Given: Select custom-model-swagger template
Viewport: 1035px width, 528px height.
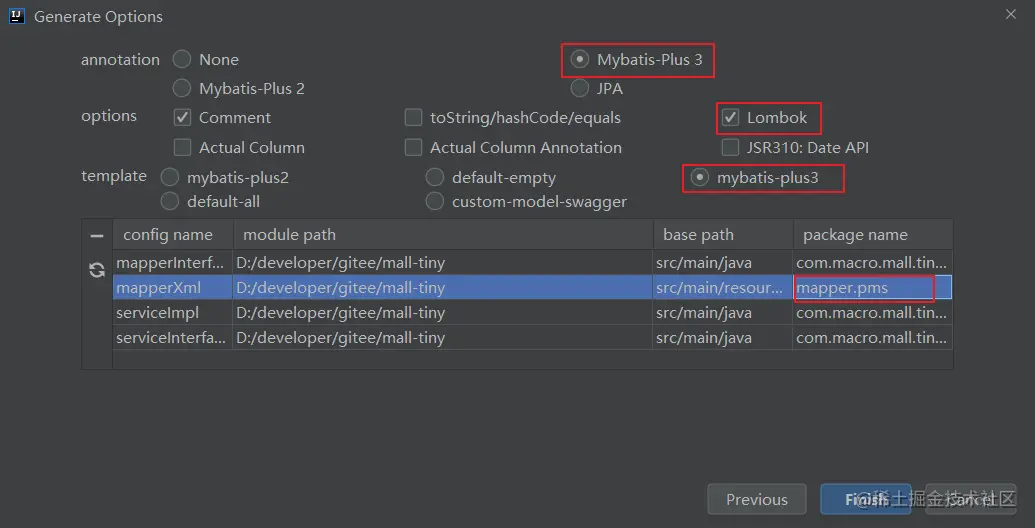Looking at the screenshot, I should pos(434,201).
